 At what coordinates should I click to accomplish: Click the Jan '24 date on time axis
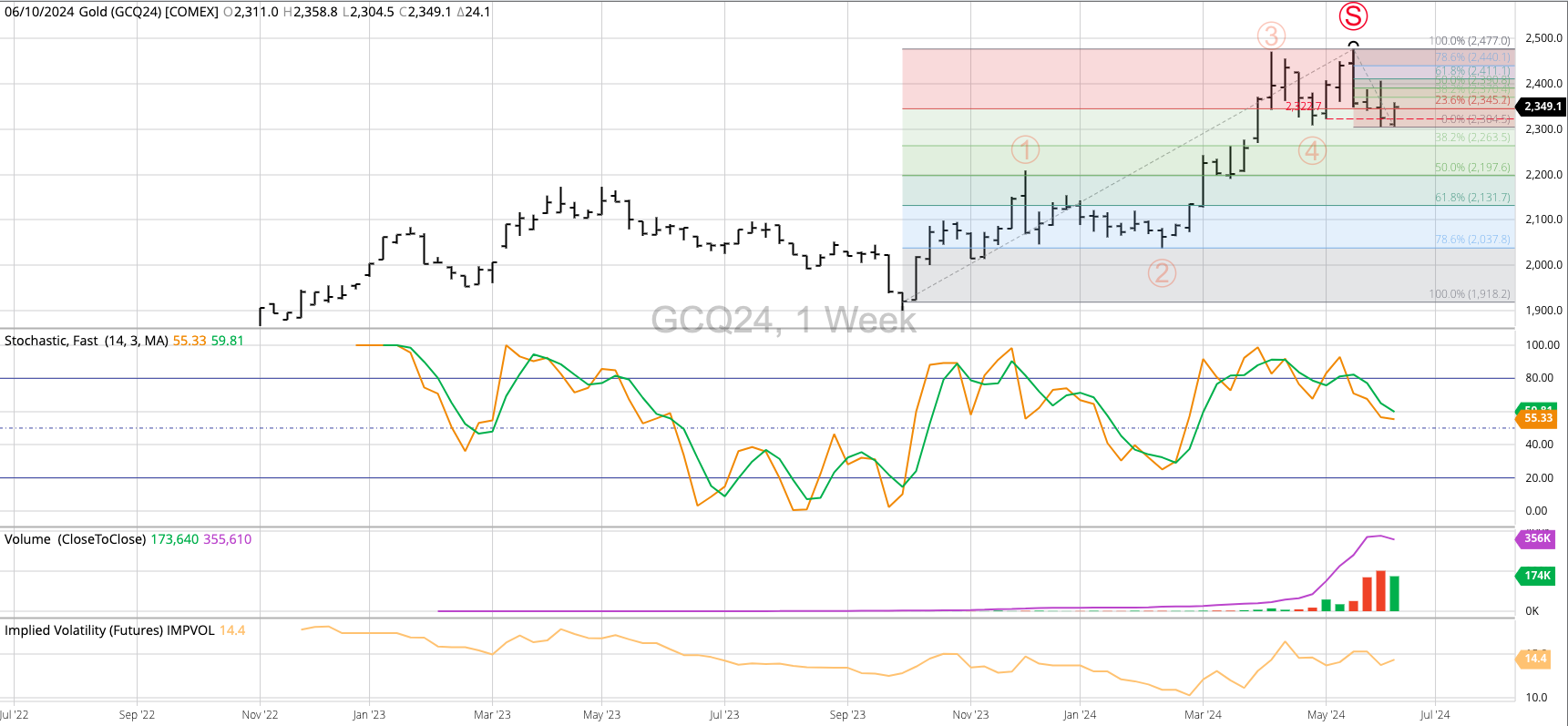click(1080, 715)
